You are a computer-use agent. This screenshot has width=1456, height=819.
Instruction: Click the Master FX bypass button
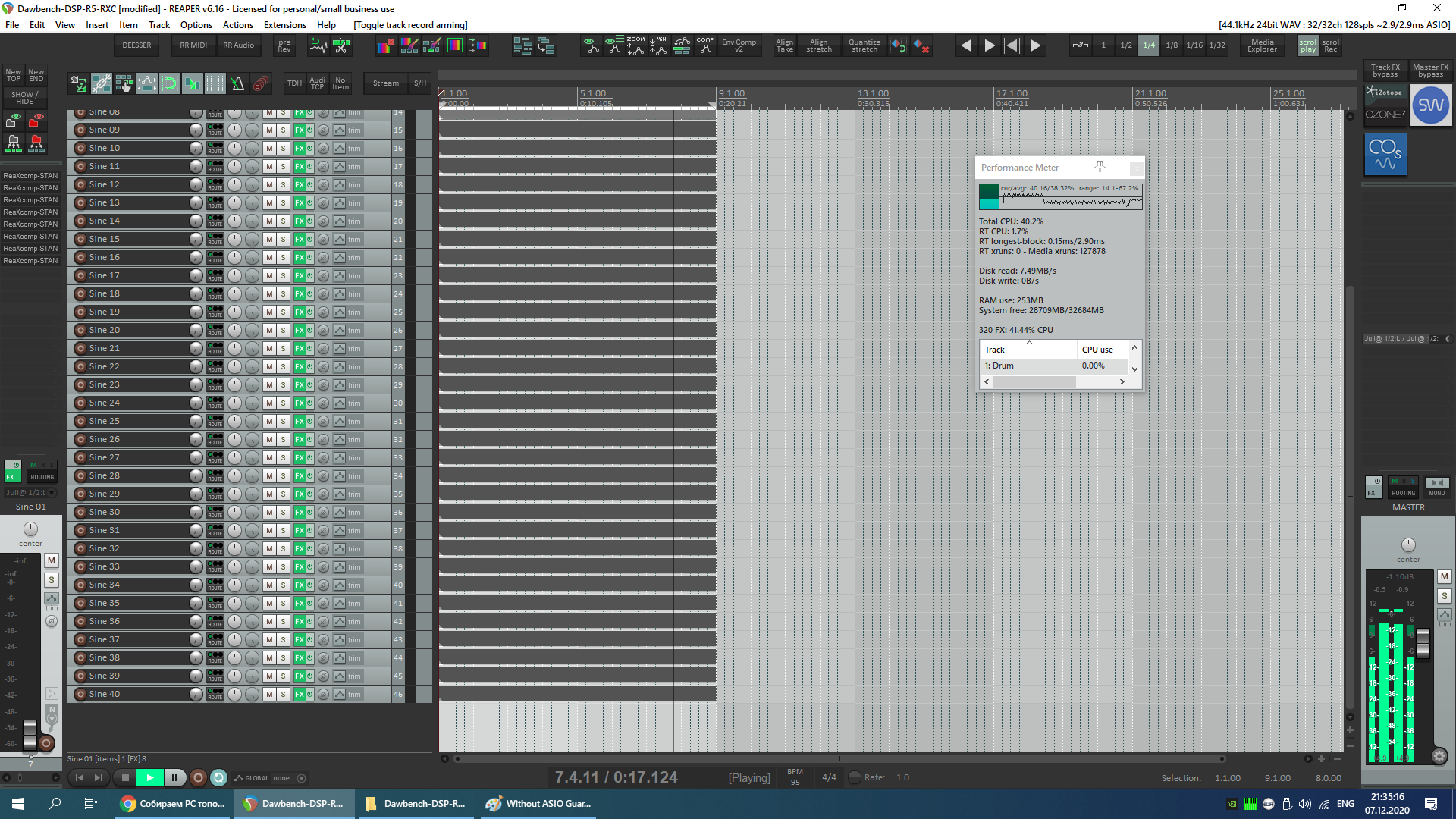tap(1430, 71)
